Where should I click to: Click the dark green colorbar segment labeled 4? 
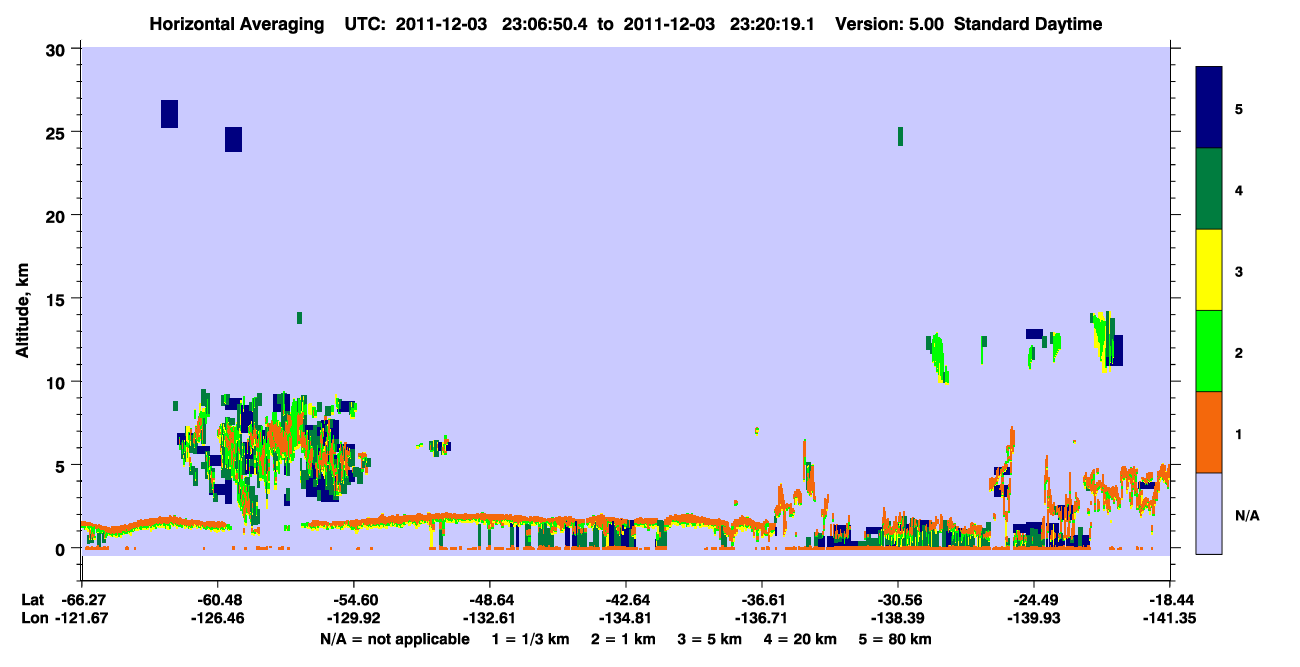[1209, 189]
